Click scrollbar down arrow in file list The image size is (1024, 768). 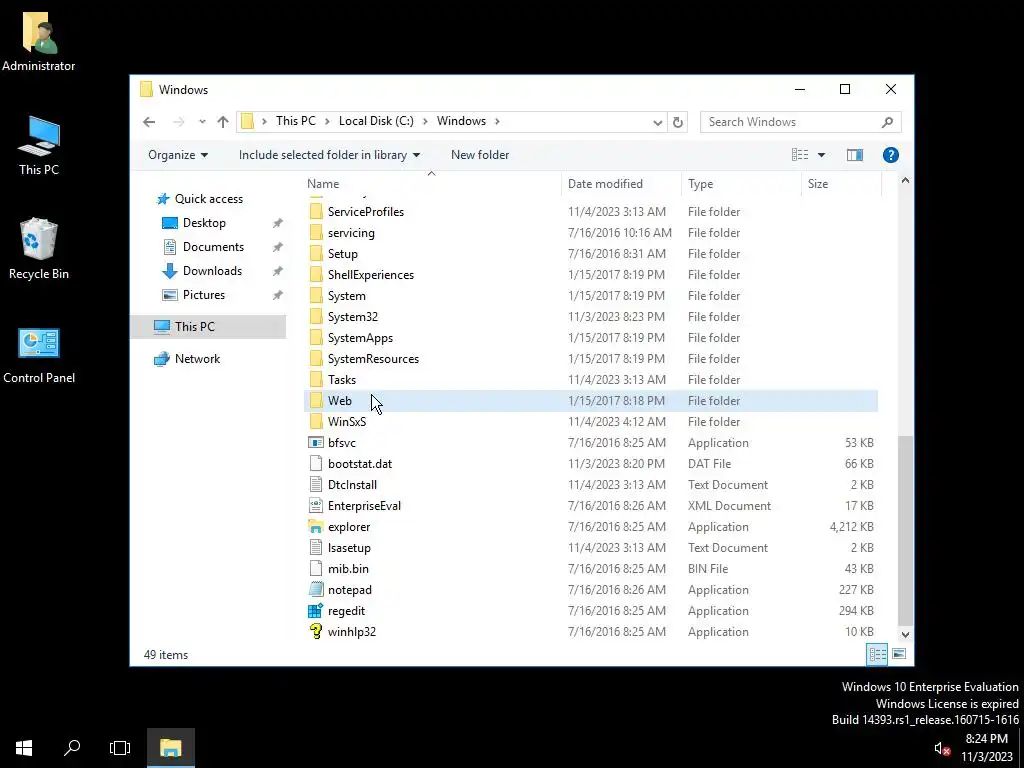coord(905,634)
